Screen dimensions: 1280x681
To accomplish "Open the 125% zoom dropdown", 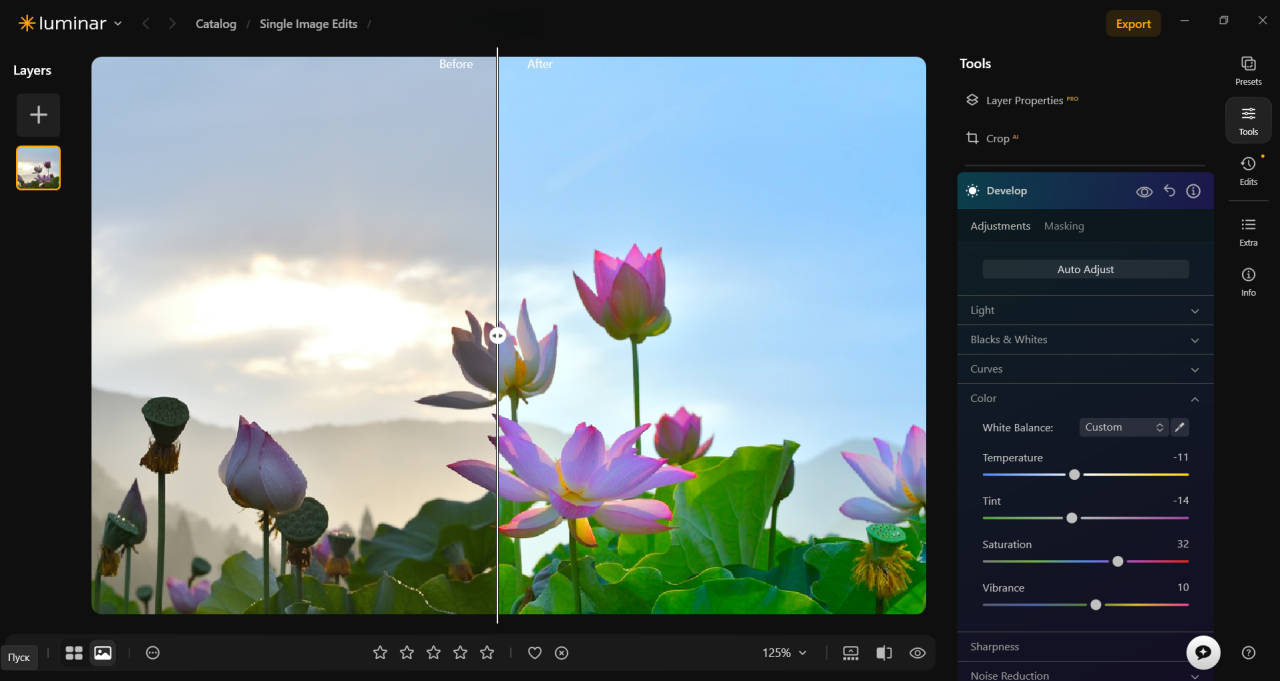I will 784,653.
